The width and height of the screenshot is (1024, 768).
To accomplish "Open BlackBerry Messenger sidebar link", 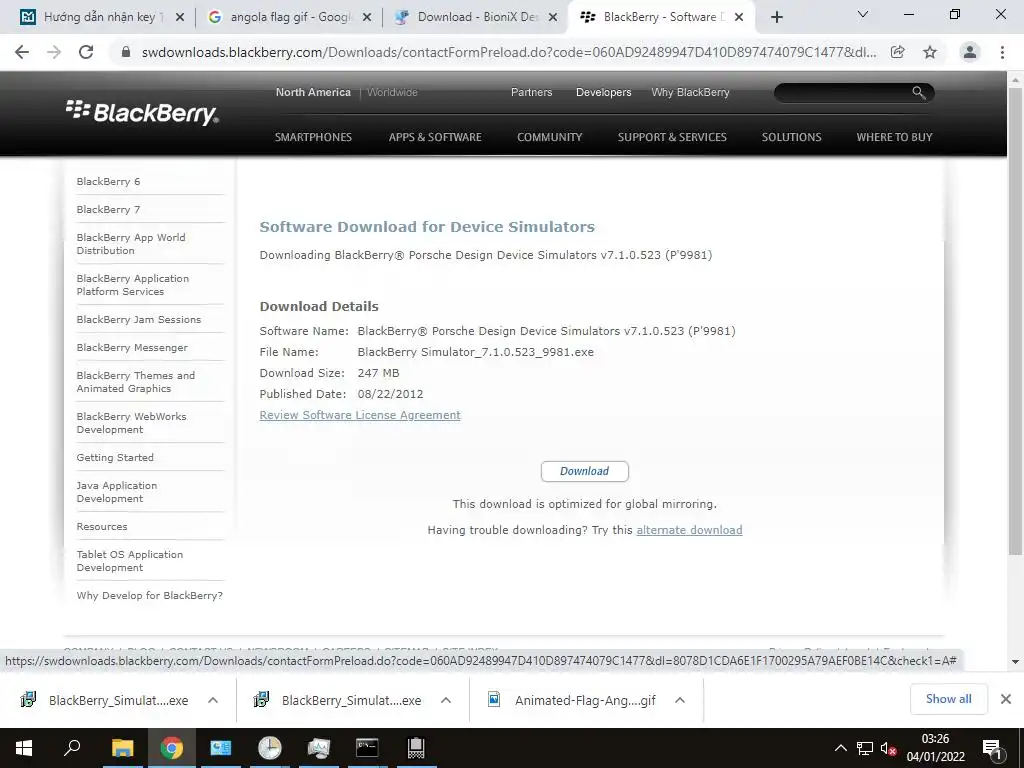I will point(132,347).
